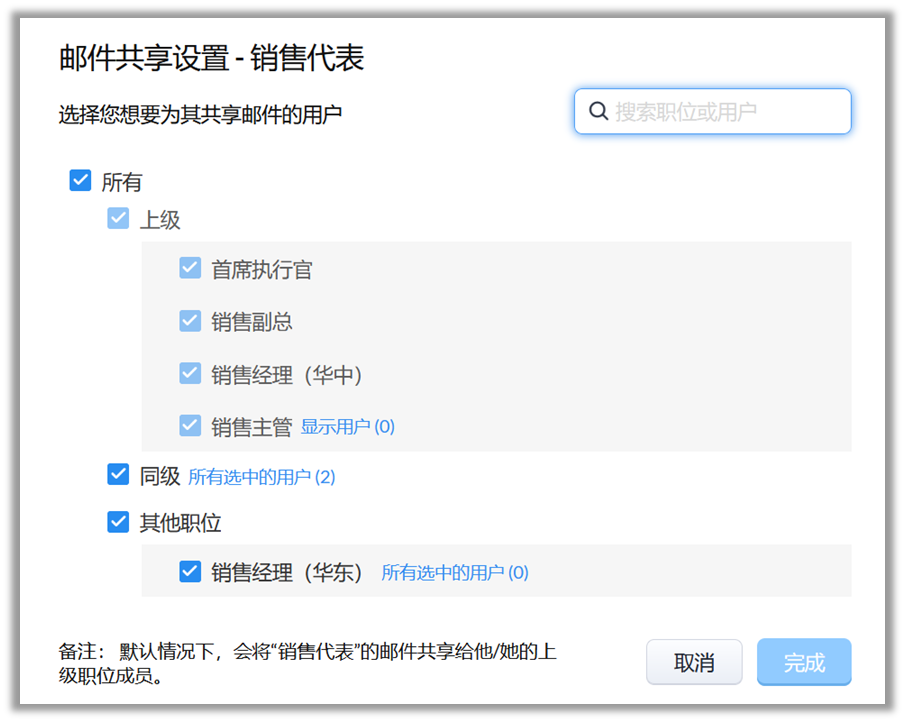Open 所有选中的用户 (0) link beside 销售经理（华东）
This screenshot has height=722, width=905.
(x=455, y=573)
